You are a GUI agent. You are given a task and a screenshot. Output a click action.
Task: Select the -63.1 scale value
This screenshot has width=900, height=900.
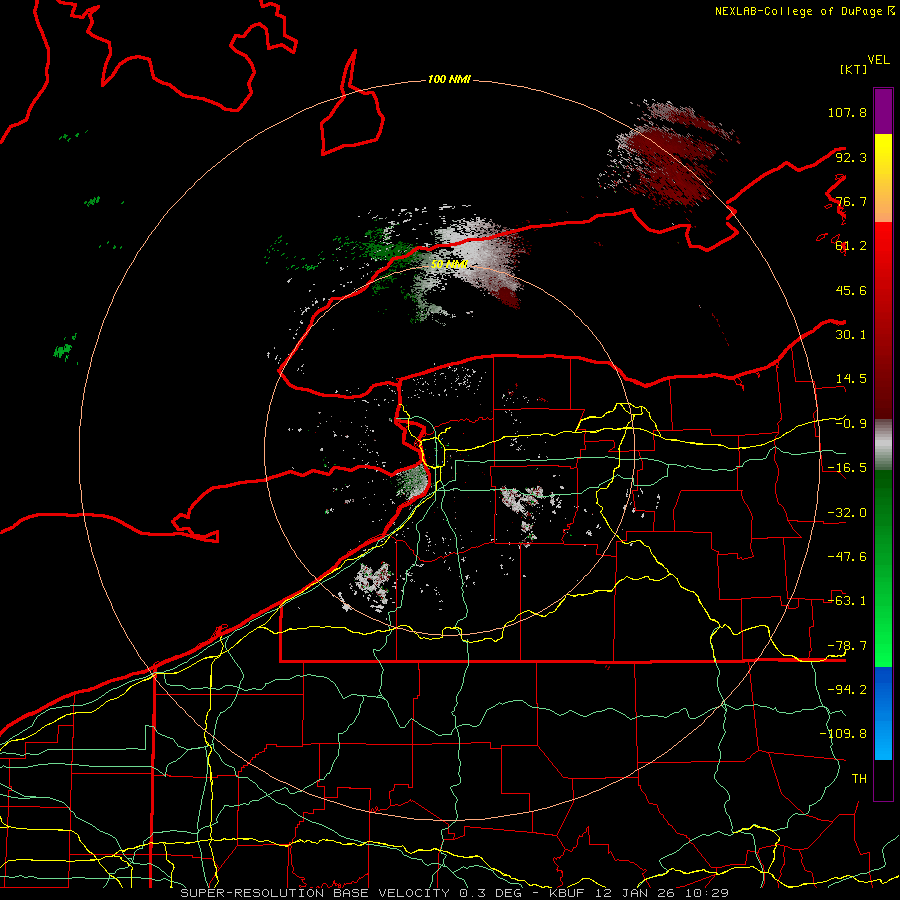[x=847, y=601]
